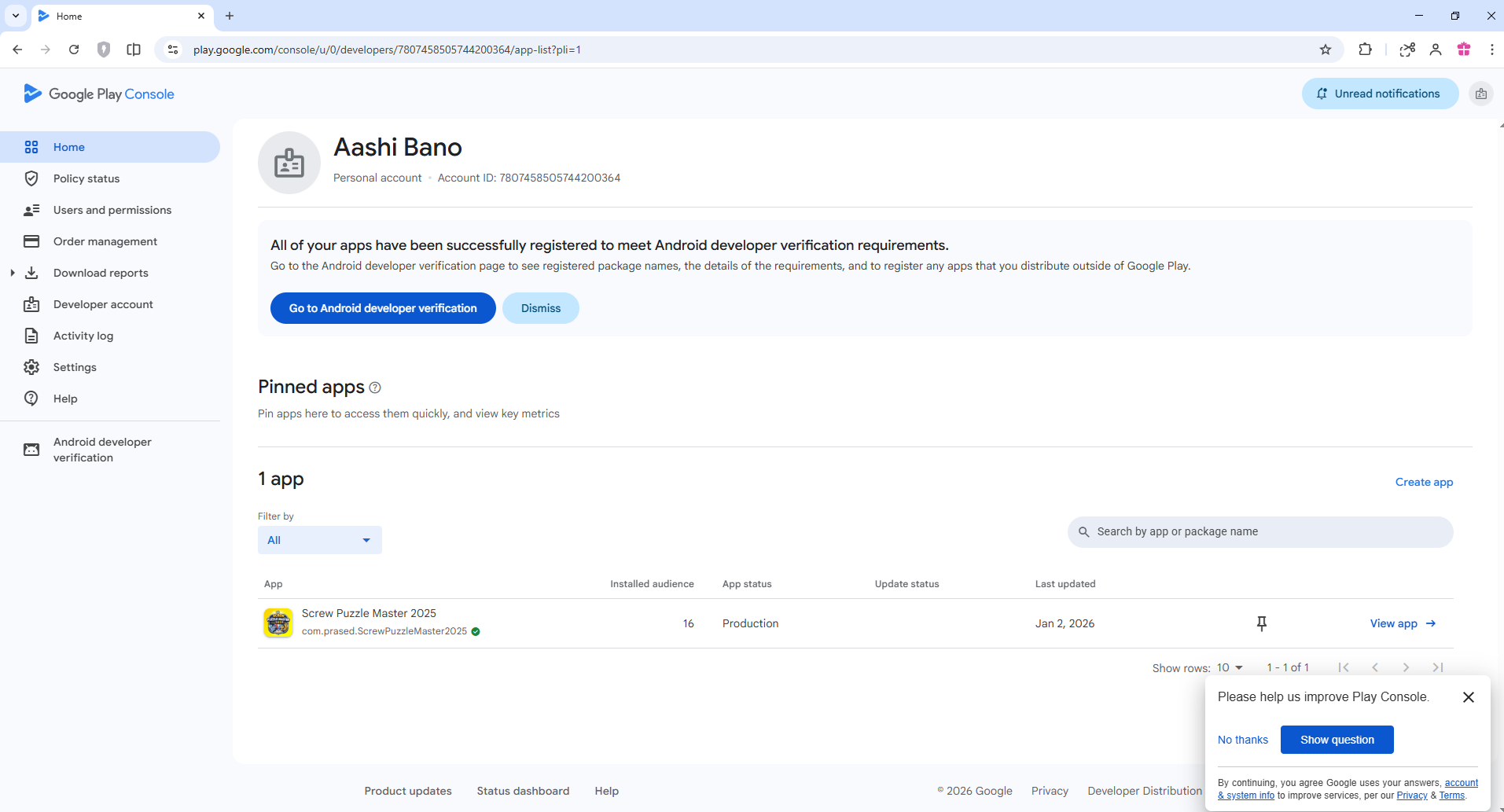1504x812 pixels.
Task: Open Product updates footer link
Action: tap(408, 791)
